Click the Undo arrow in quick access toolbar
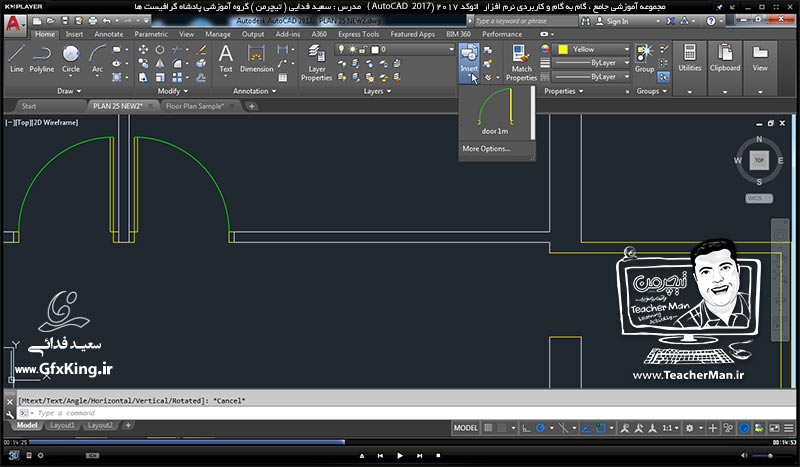The width and height of the screenshot is (800, 467). point(107,21)
